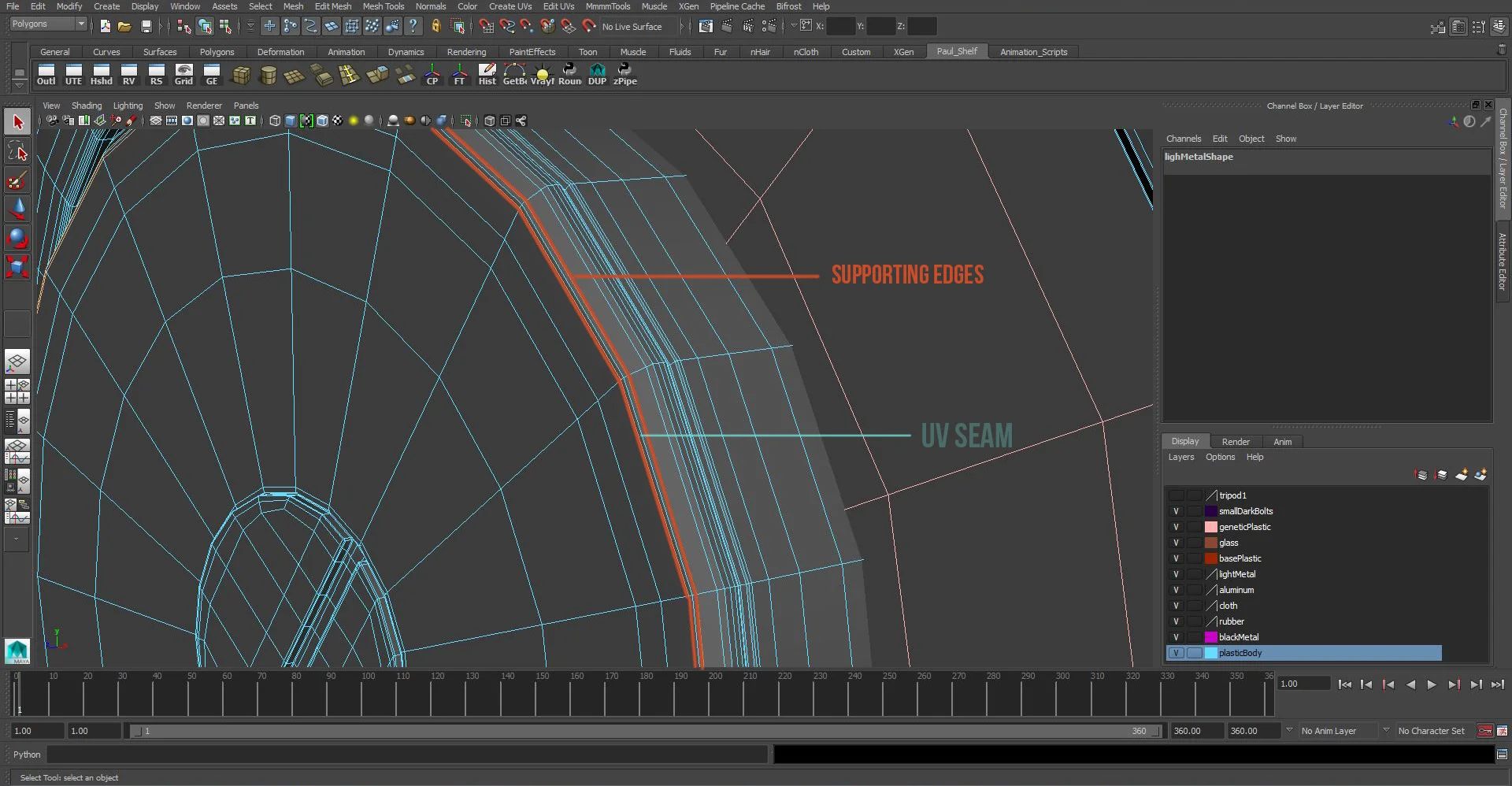Toggle visibility of geneticPlastic layer
The height and width of the screenshot is (786, 1512).
point(1176,527)
